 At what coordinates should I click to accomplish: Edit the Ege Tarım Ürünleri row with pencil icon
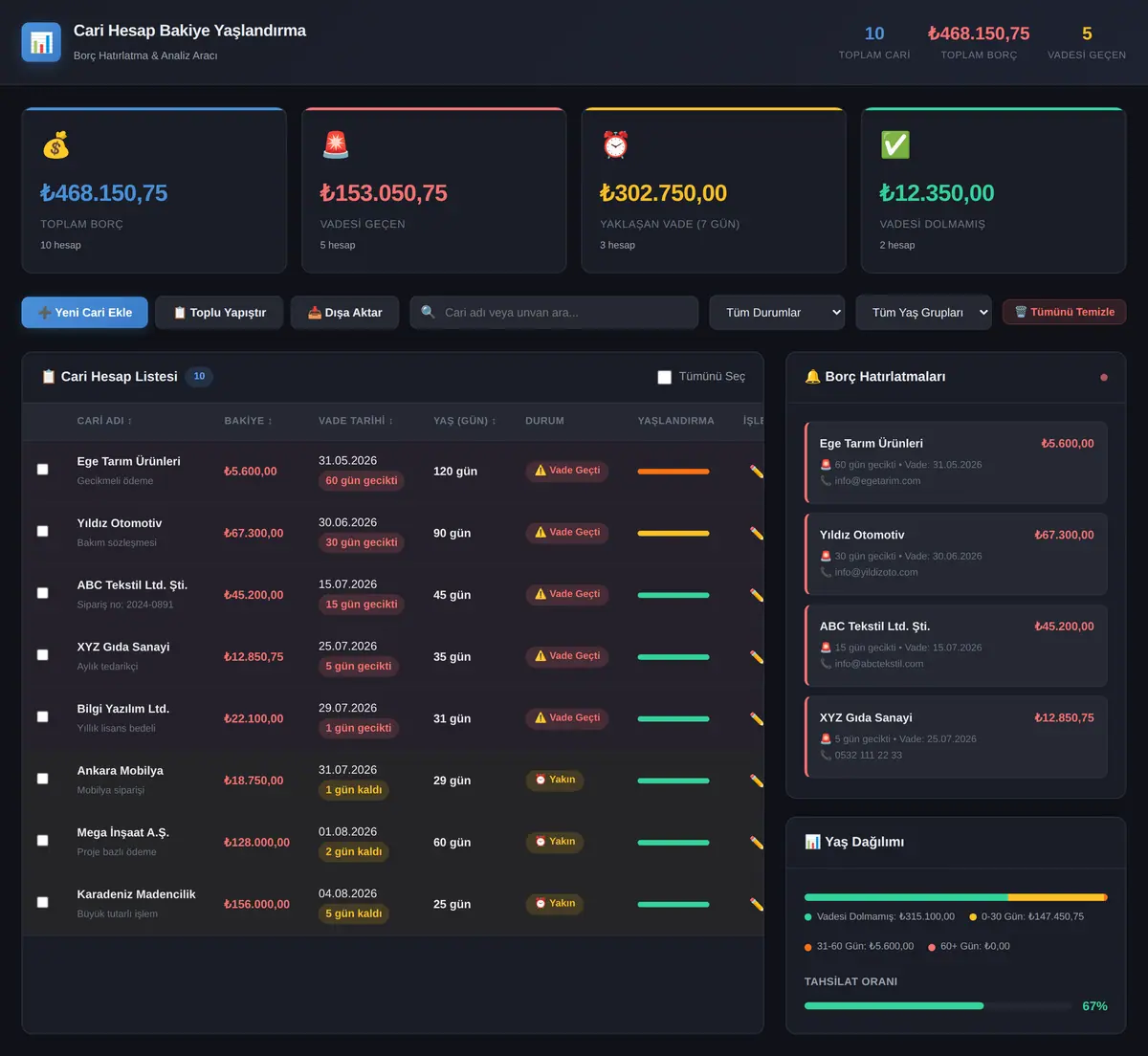click(x=757, y=471)
